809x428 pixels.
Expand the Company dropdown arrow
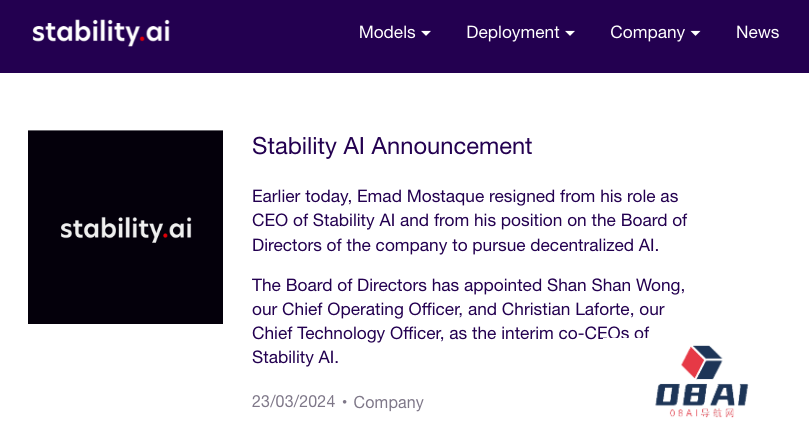tap(695, 33)
